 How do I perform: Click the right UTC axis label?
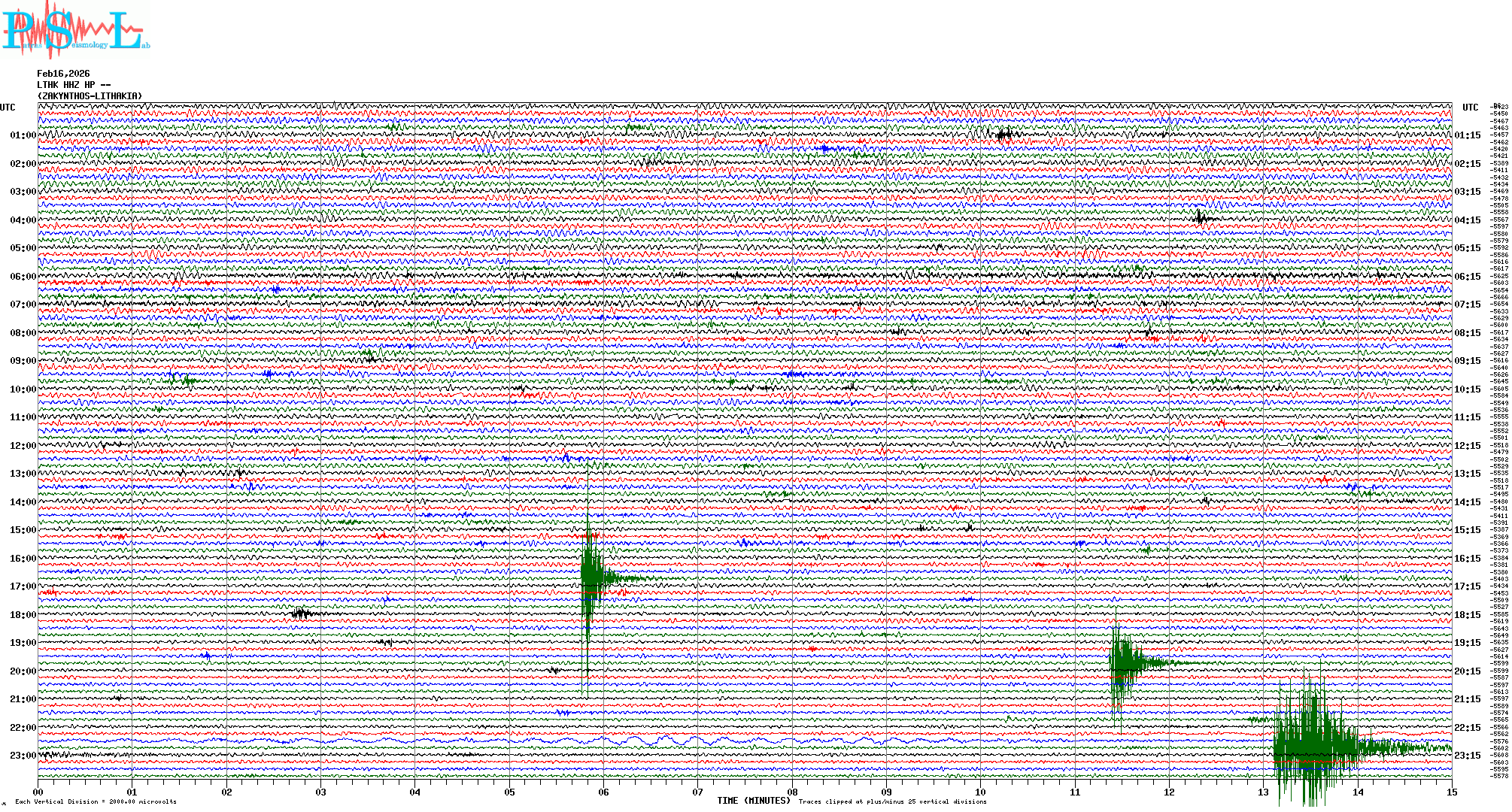coord(1470,108)
